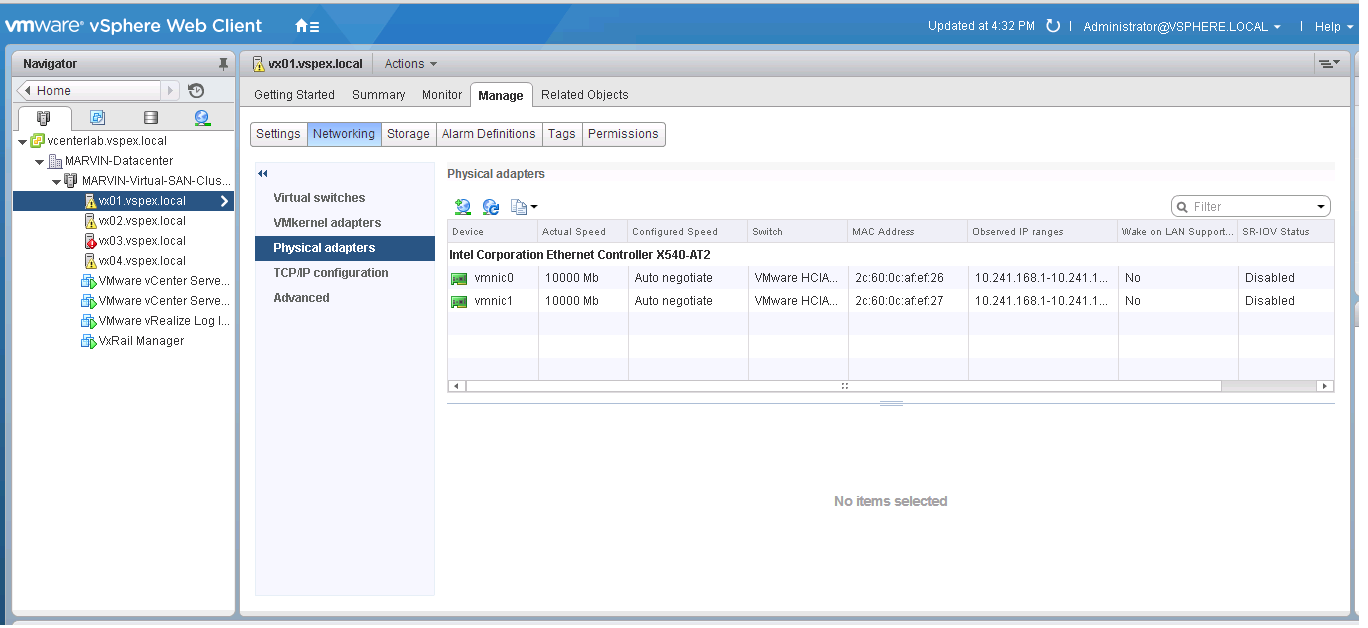Viewport: 1368px width, 628px height.
Task: Switch to the Monitor tab
Action: (x=442, y=95)
